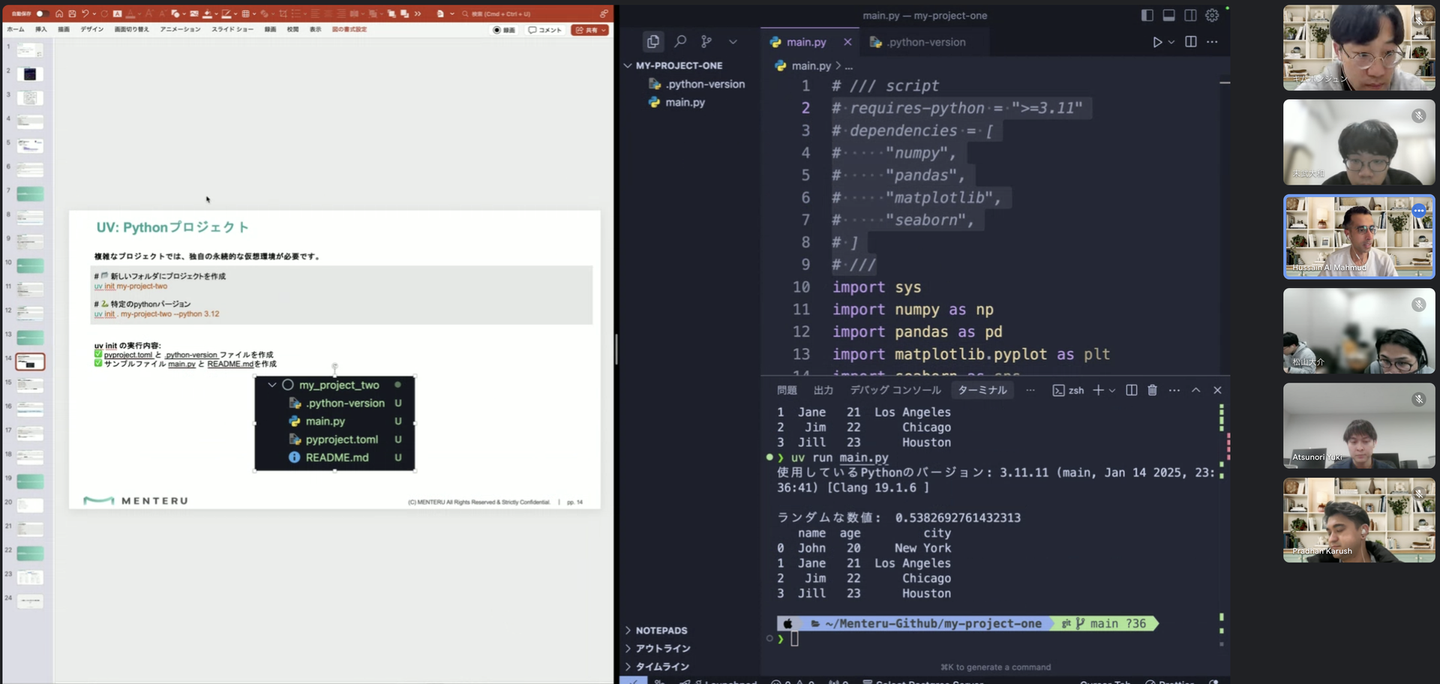
Task: Open the Search icon in editor sidebar
Action: [680, 42]
